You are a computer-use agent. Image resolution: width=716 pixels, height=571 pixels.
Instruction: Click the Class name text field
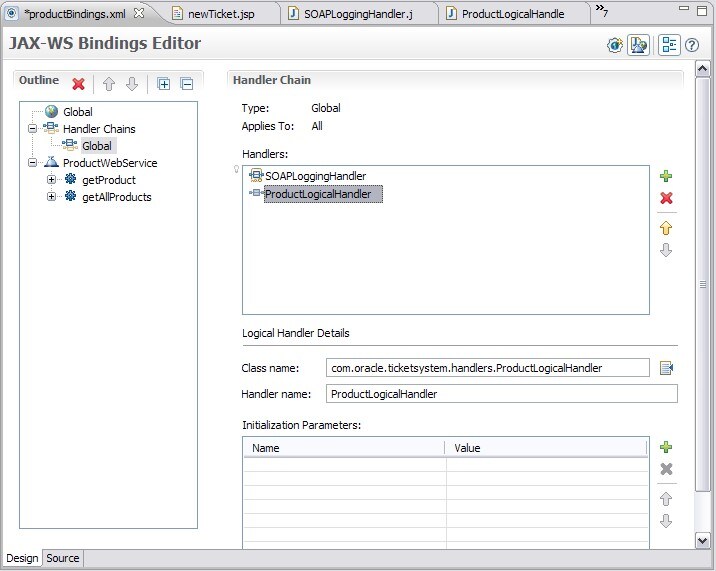[x=487, y=368]
